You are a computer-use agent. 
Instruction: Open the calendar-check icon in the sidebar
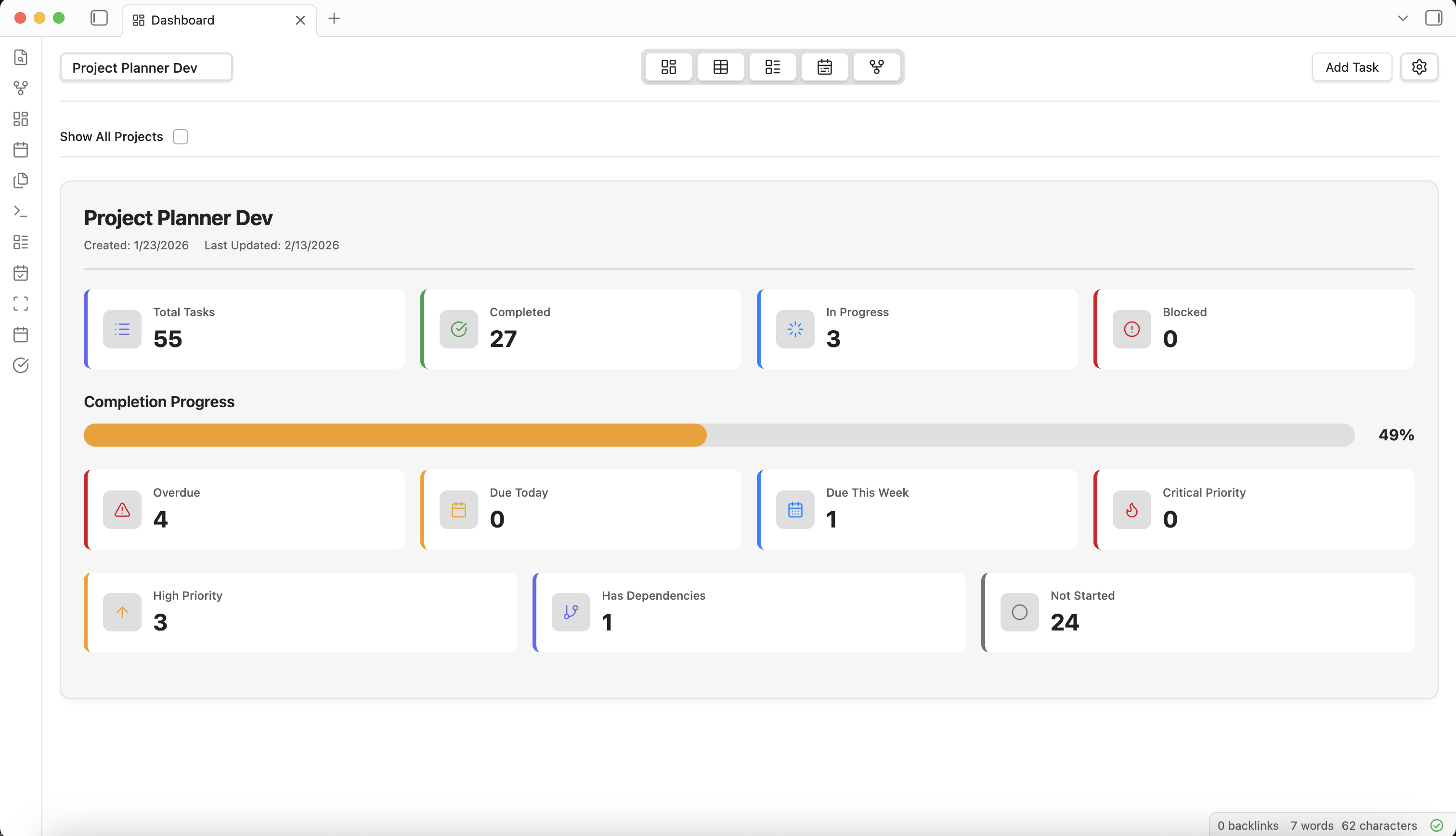click(21, 273)
